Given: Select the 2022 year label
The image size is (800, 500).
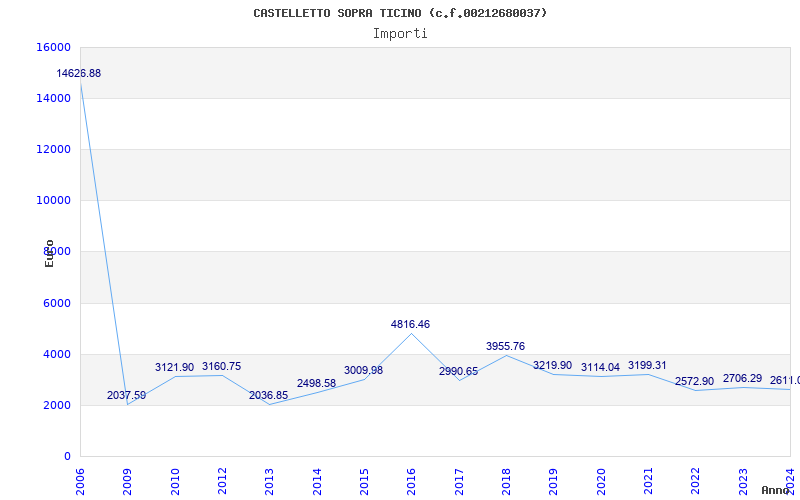Looking at the screenshot, I should tap(695, 481).
